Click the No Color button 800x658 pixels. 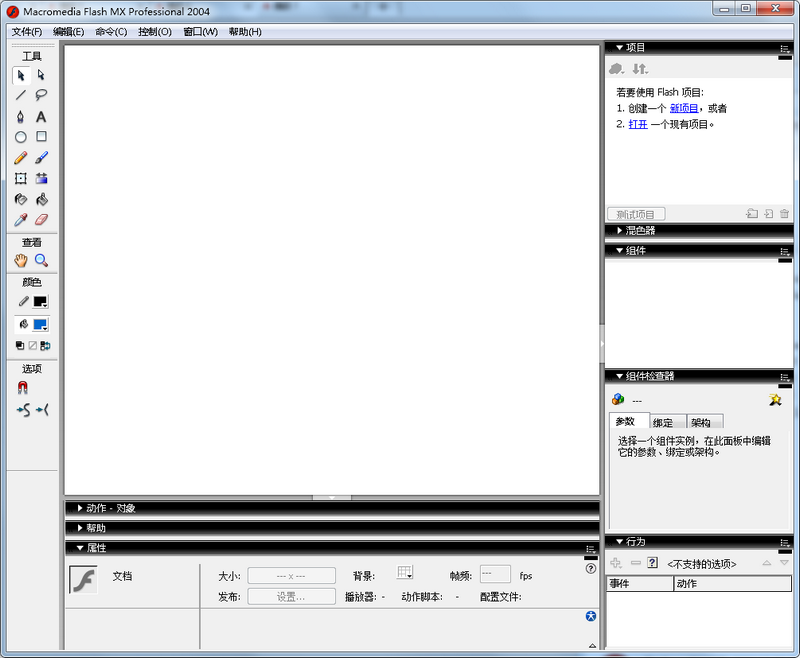[32, 346]
